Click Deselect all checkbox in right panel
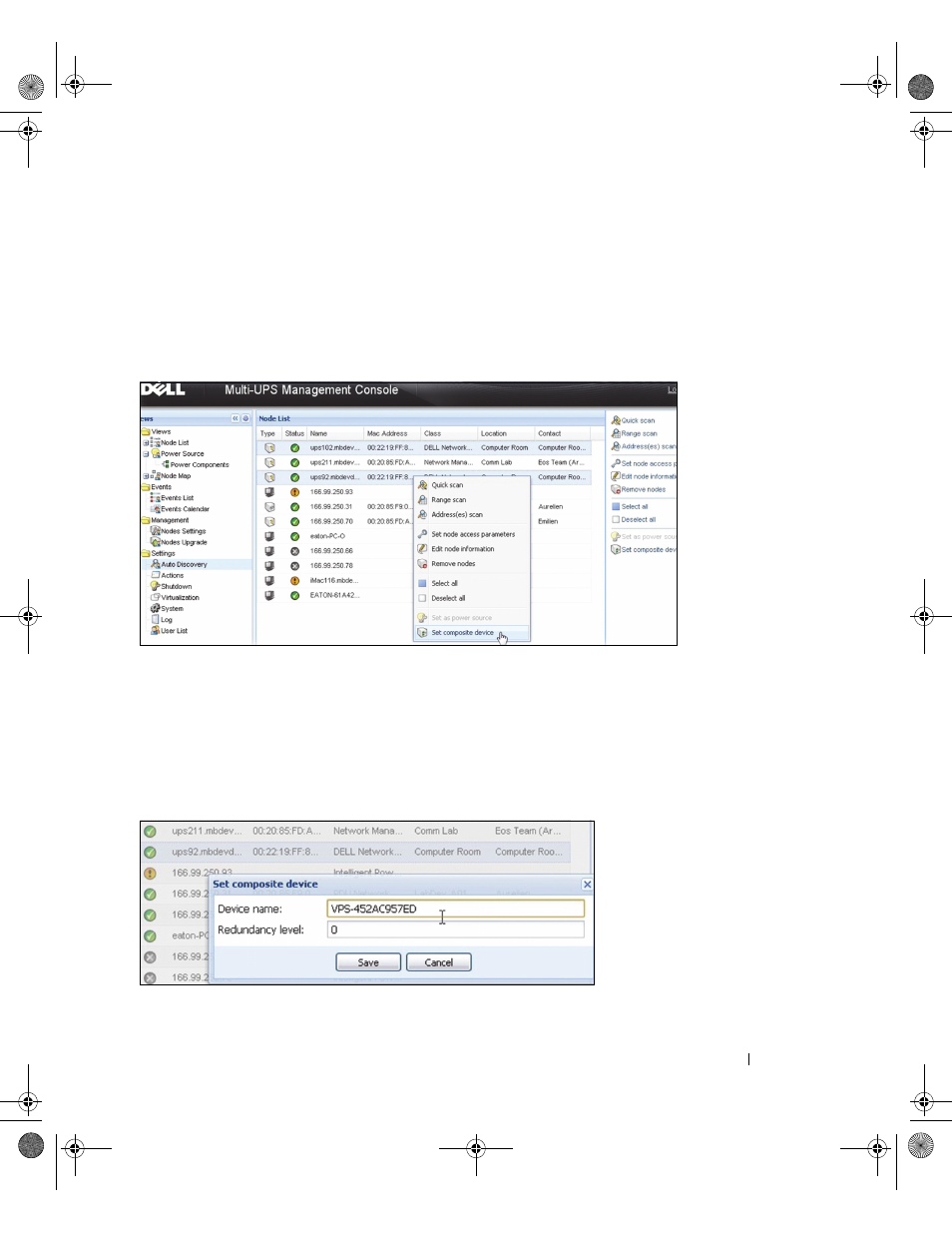Image resolution: width=952 pixels, height=1233 pixels. pos(616,519)
